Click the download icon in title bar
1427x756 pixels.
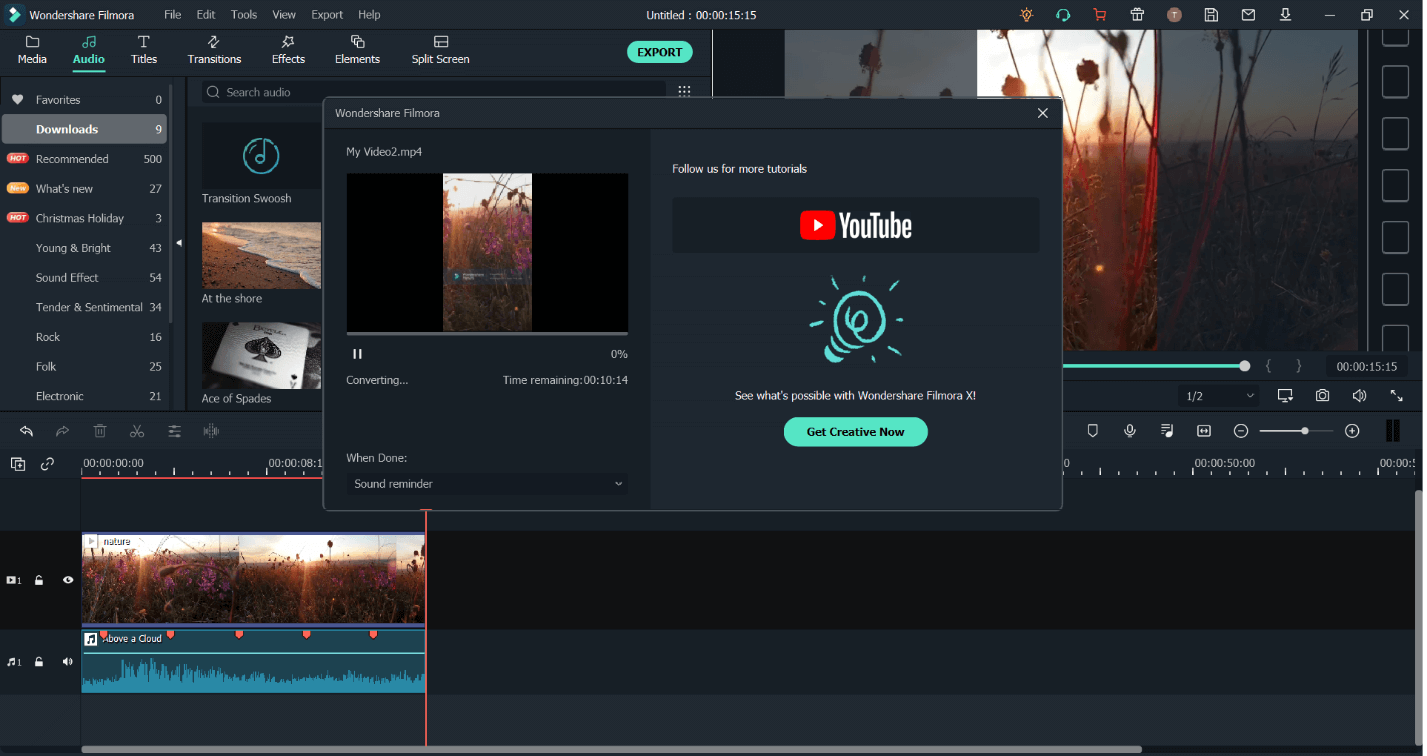point(1285,15)
